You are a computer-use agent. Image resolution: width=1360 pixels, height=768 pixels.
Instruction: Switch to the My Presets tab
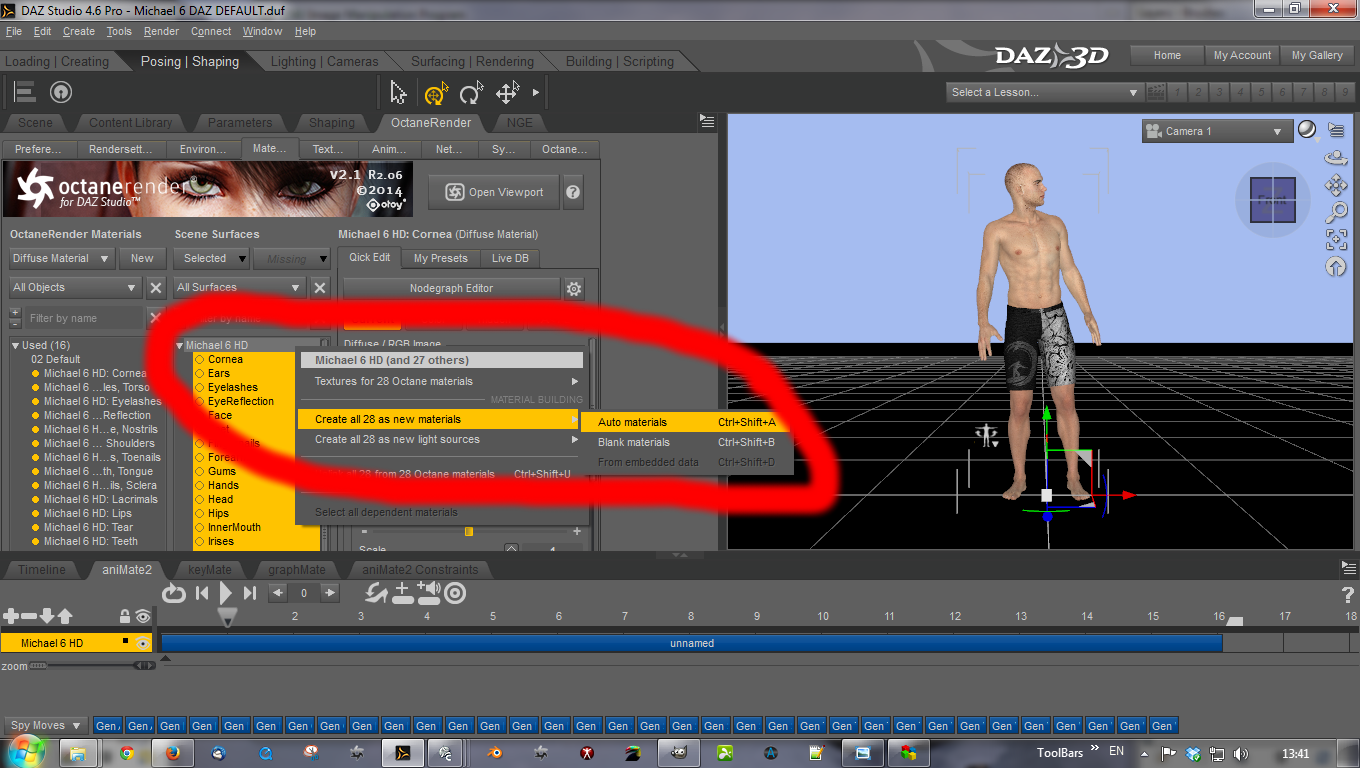[441, 258]
